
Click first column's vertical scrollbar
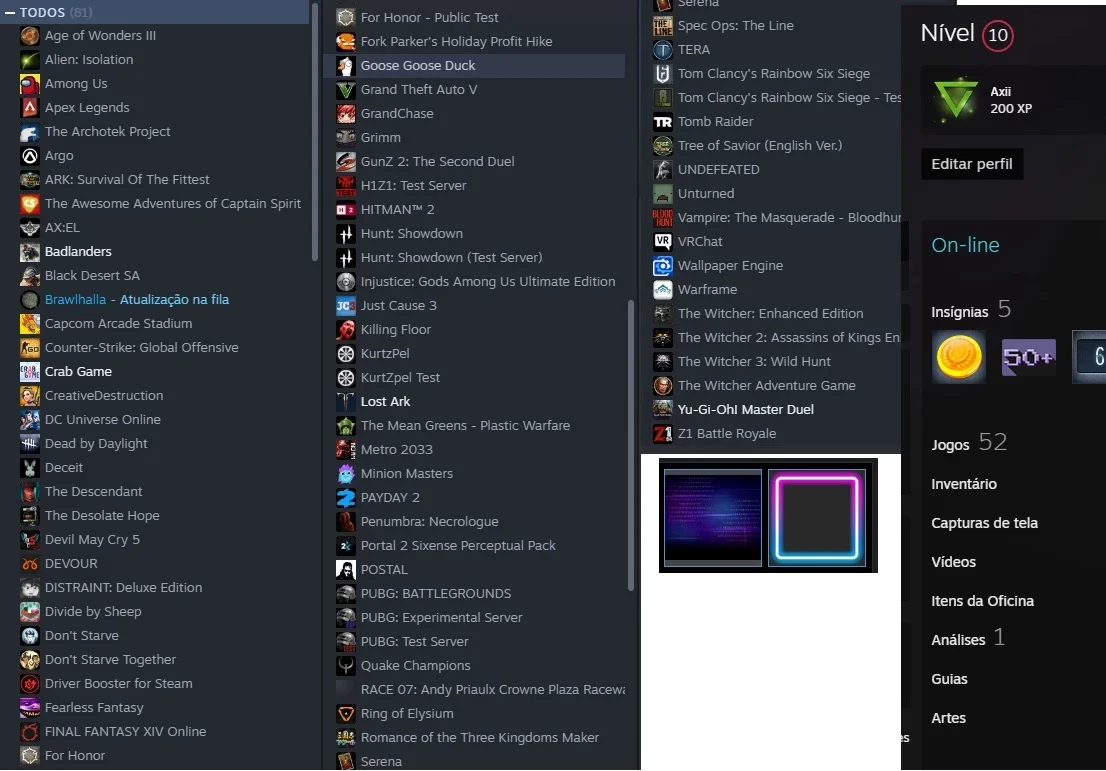coord(315,132)
